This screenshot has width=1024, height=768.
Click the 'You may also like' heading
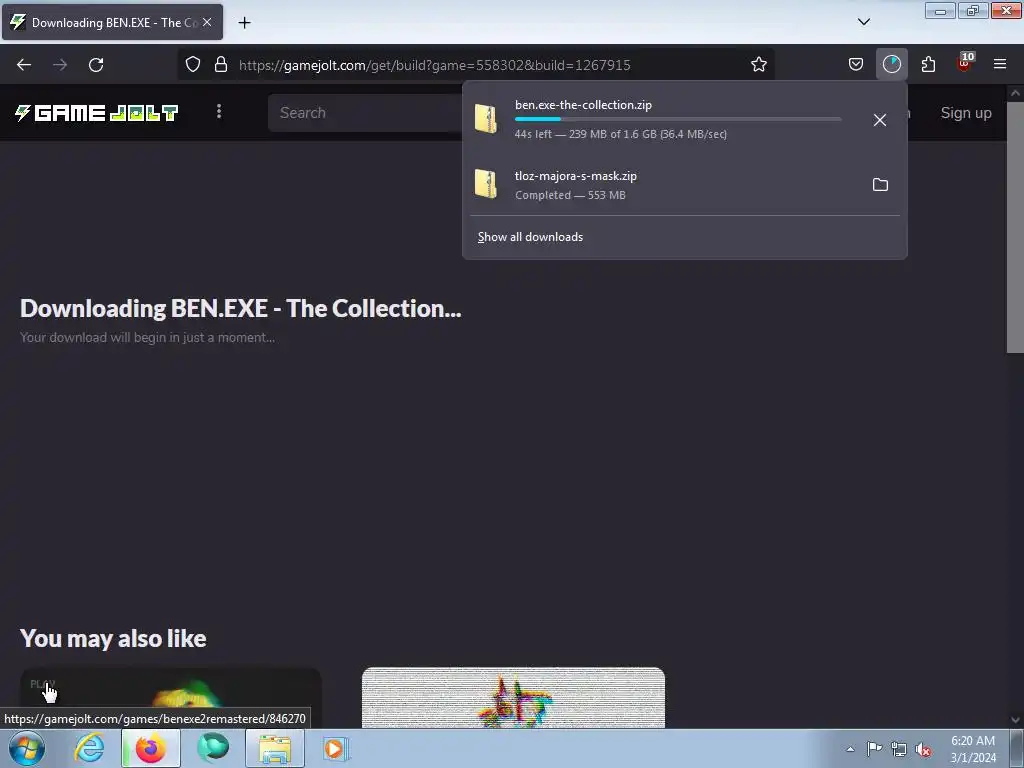[113, 638]
